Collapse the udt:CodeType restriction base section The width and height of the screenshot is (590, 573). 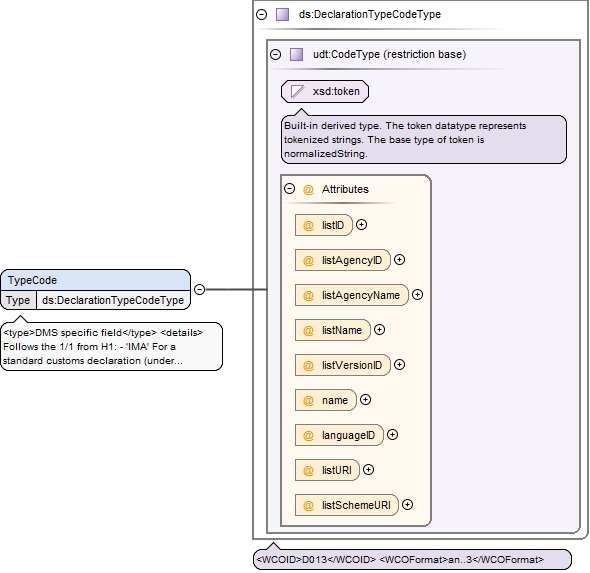[275, 55]
